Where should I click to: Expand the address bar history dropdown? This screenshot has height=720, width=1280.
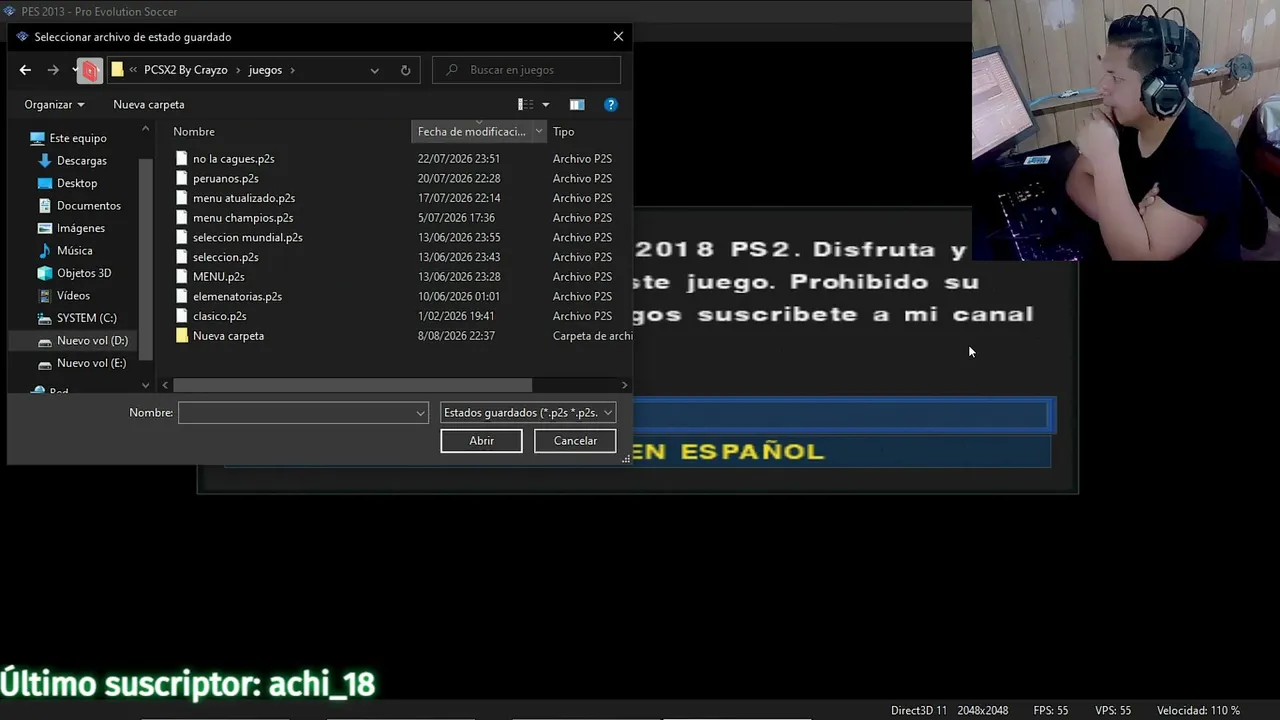click(x=374, y=70)
